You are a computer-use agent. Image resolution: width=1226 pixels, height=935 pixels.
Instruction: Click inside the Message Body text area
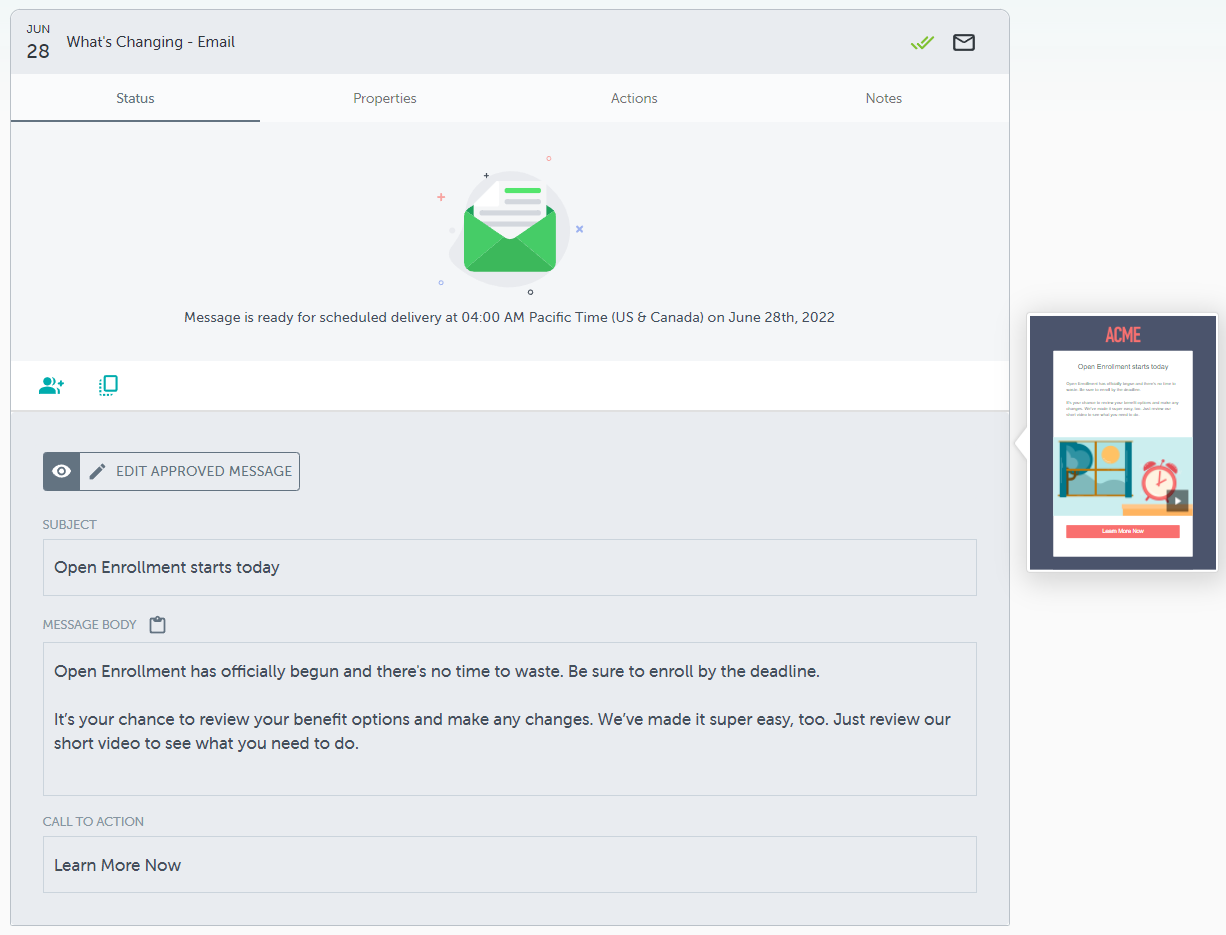click(509, 718)
